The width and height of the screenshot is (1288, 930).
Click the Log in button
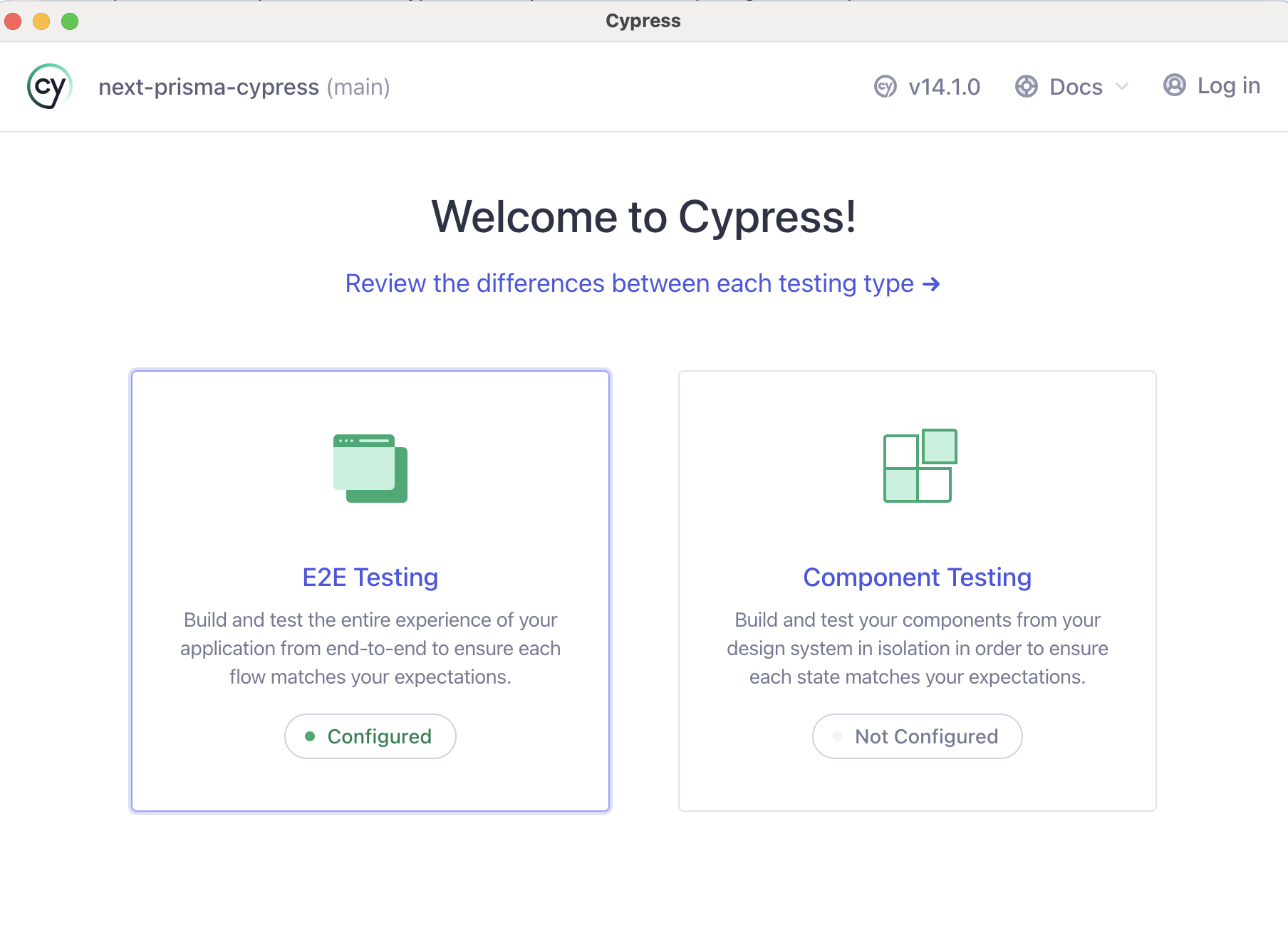tap(1212, 85)
